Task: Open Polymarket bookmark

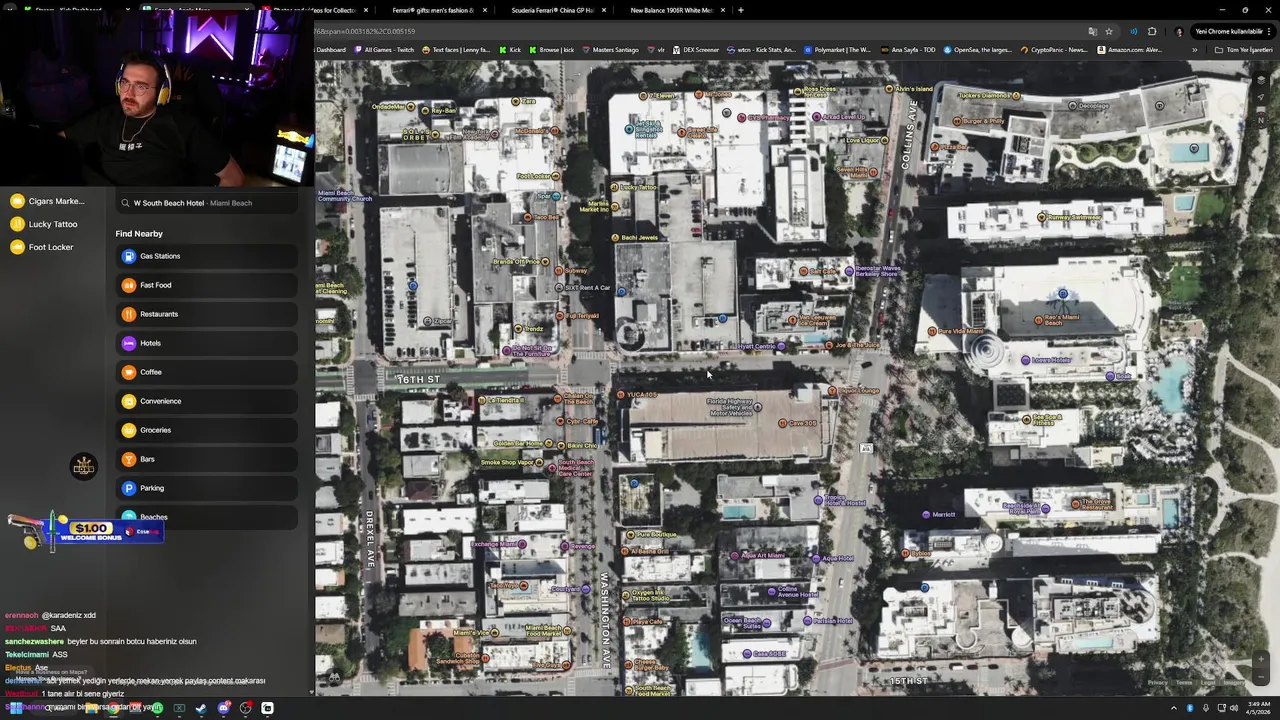Action: 838,50
